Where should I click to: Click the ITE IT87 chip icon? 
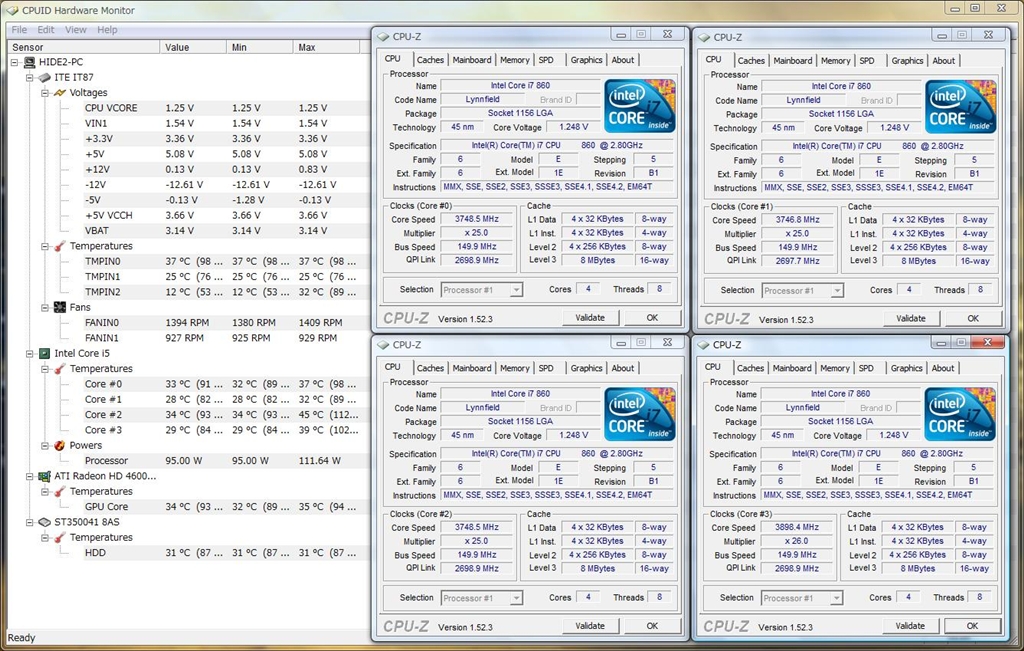44,77
